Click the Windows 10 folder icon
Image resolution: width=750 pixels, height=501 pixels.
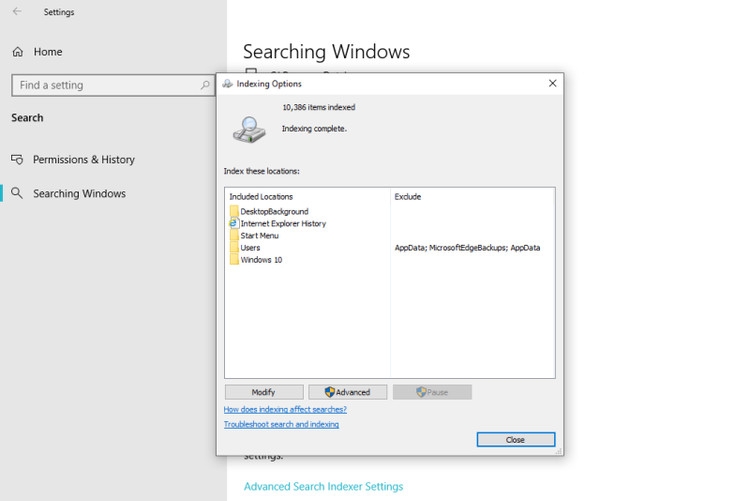coord(234,259)
